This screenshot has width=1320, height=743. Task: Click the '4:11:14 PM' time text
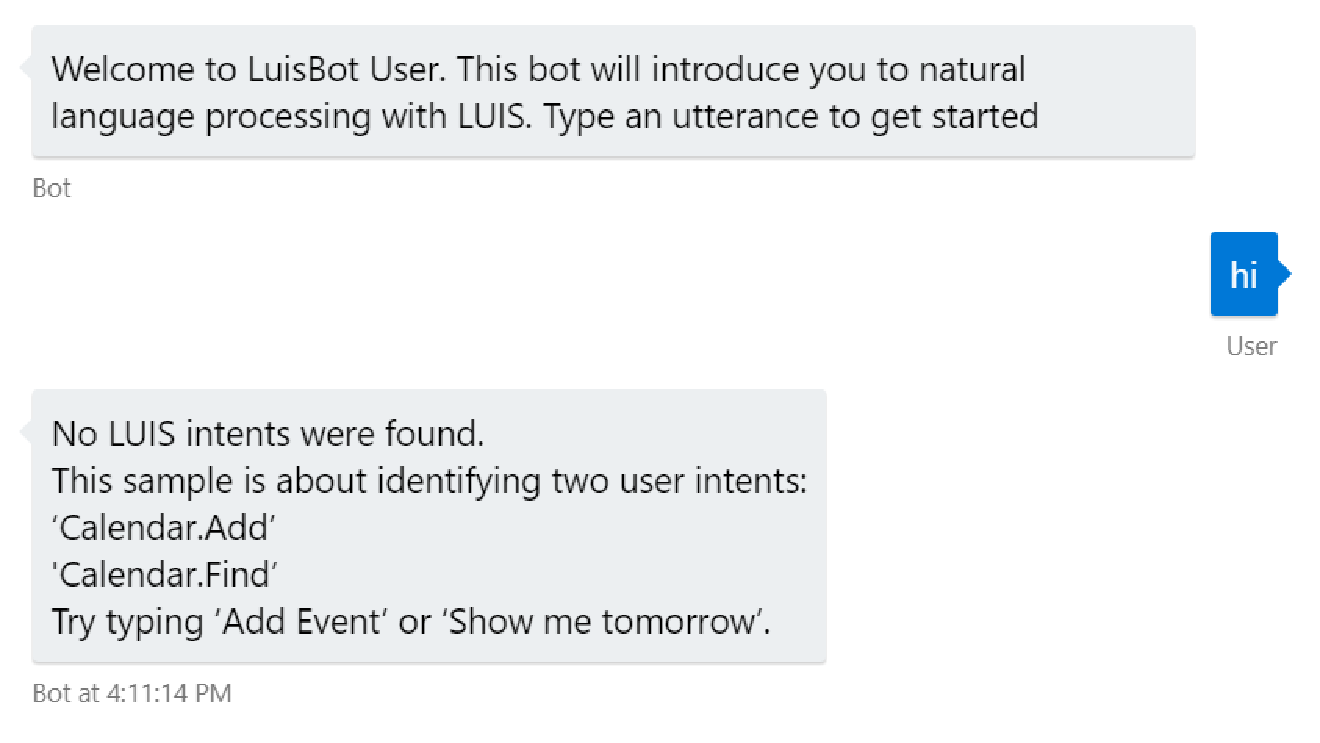coord(168,693)
